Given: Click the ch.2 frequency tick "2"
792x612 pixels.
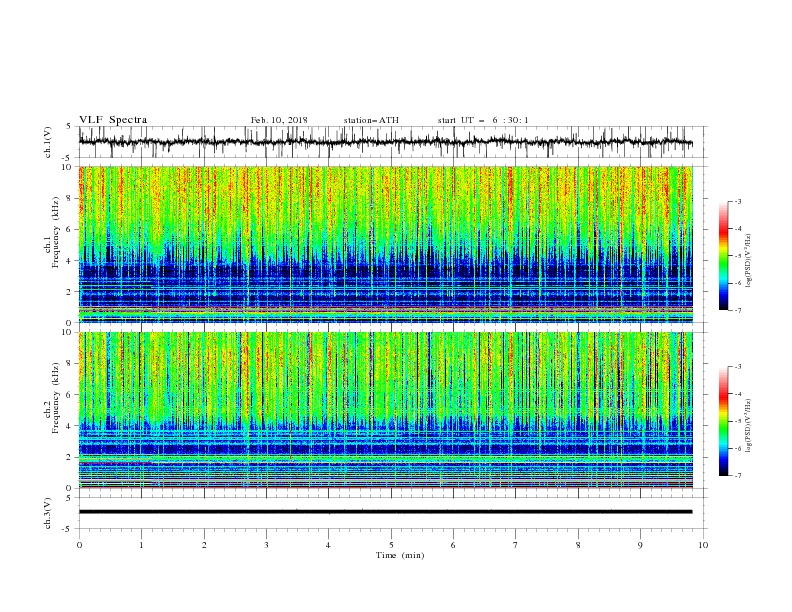Looking at the screenshot, I should tap(69, 457).
